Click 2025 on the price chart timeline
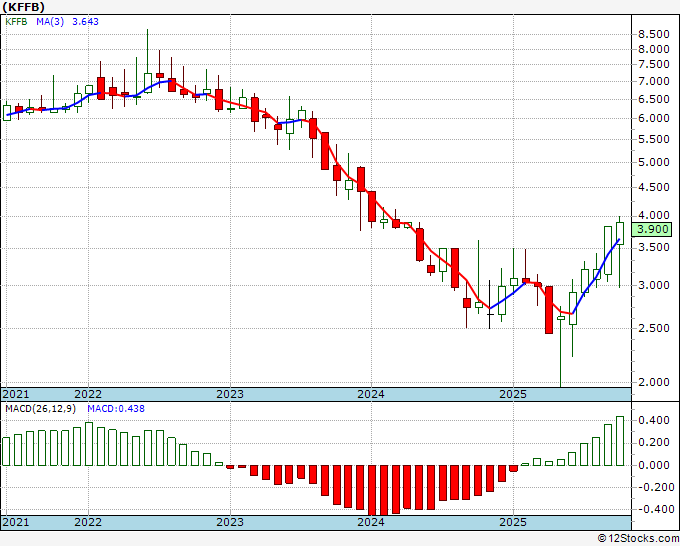 pos(513,394)
